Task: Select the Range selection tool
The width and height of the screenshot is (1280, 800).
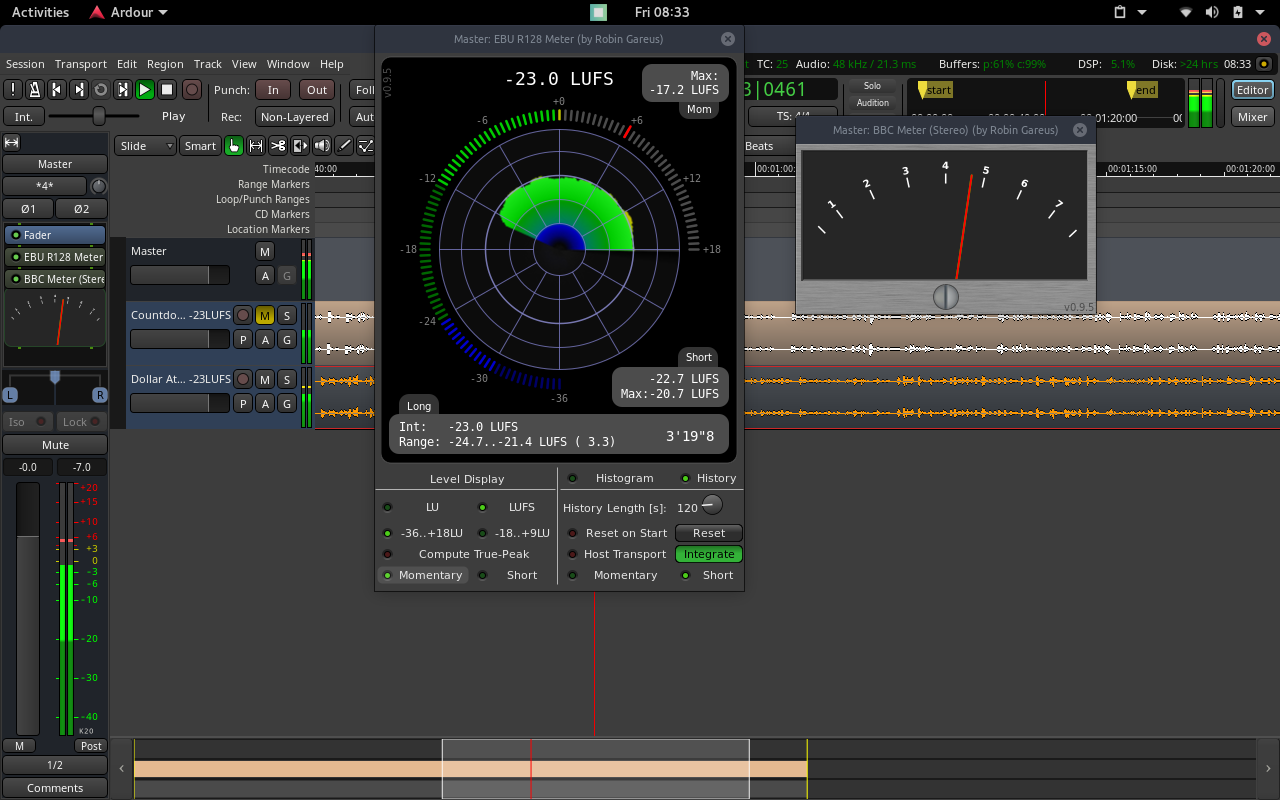Action: click(x=256, y=146)
